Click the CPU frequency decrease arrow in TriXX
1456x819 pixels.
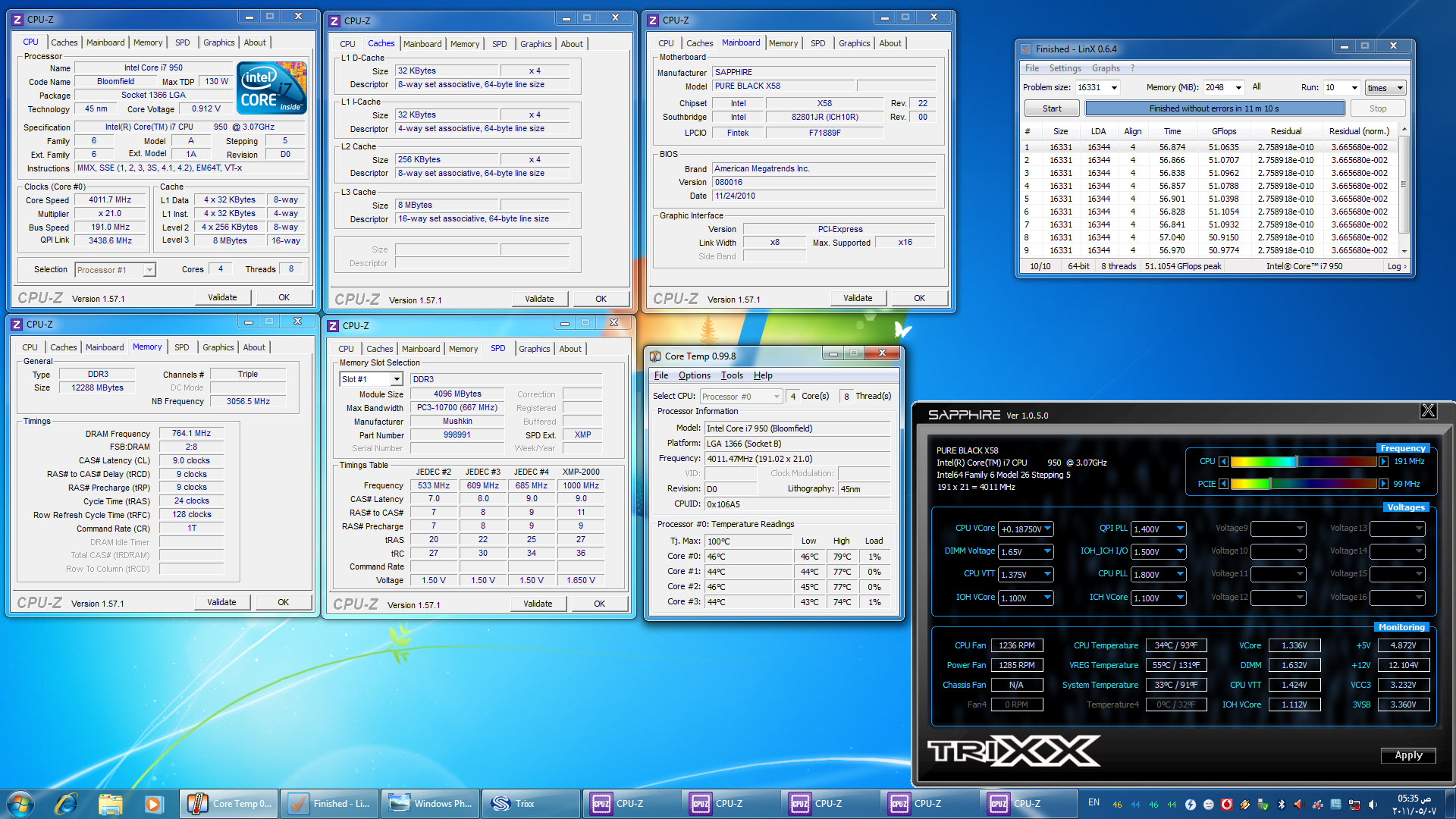click(x=1223, y=461)
